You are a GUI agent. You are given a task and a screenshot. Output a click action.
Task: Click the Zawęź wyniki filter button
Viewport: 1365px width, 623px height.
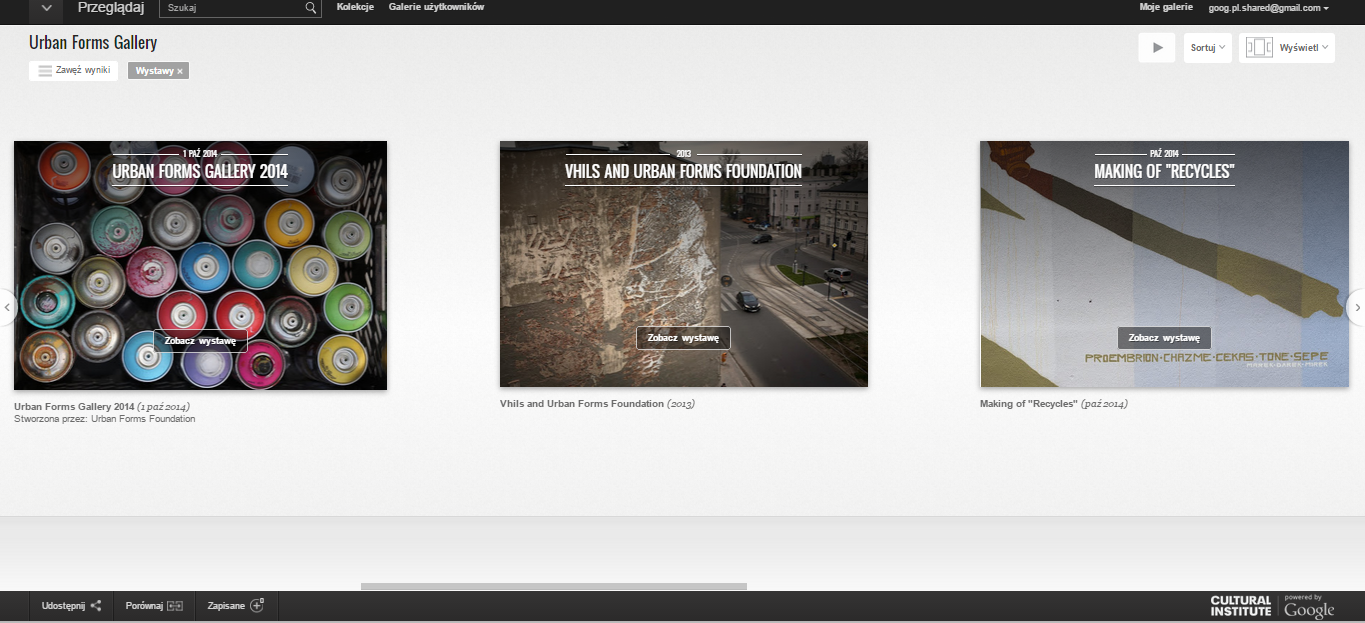pos(73,71)
